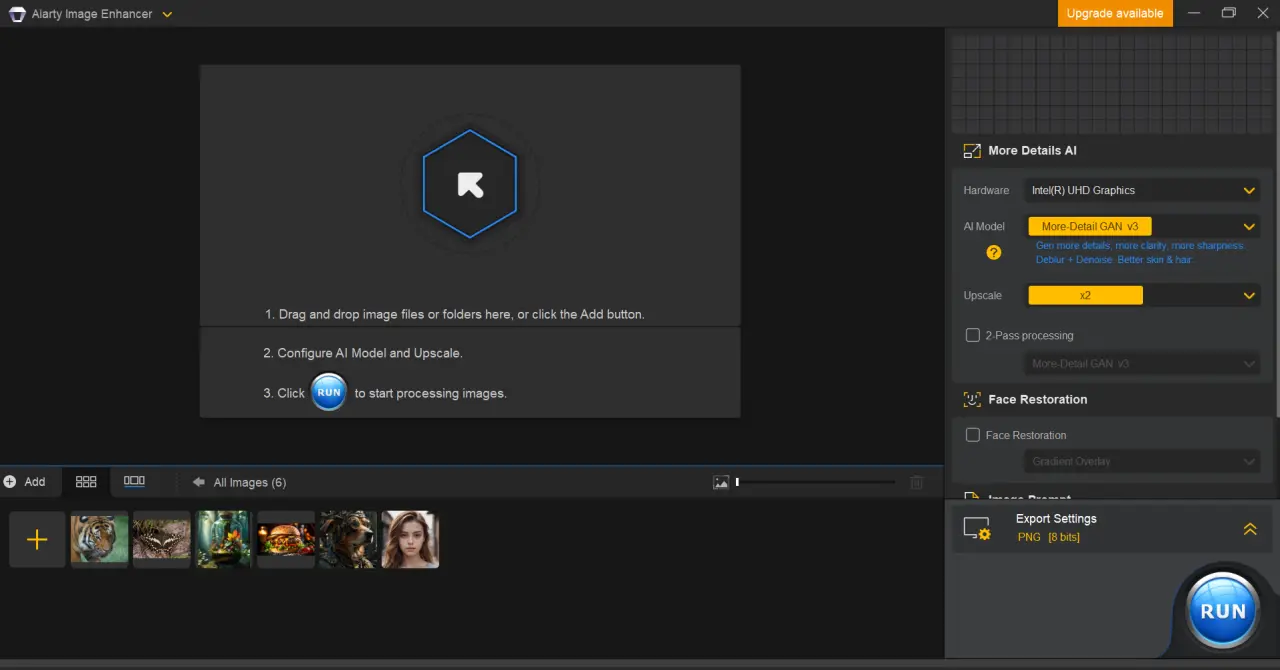Click the back arrow beside All Images
1280x670 pixels.
click(199, 482)
